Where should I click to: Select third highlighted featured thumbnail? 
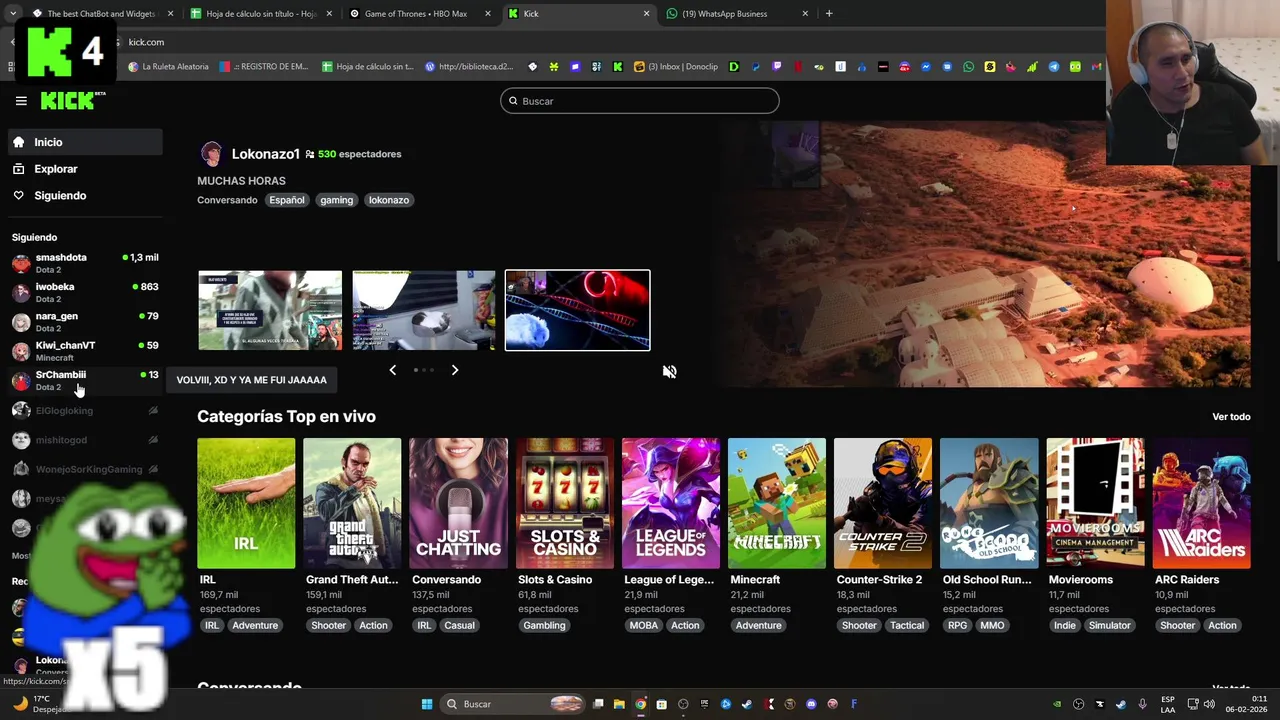[x=578, y=310]
